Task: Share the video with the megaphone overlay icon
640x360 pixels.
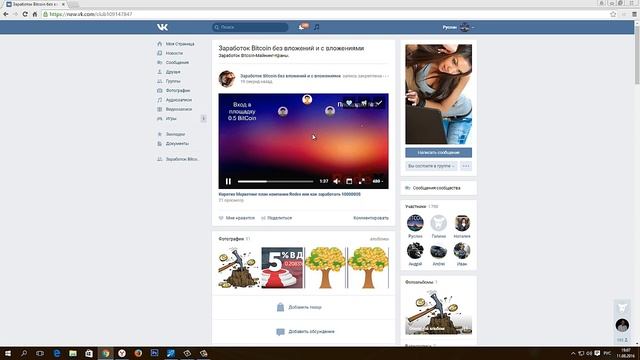Action: coord(364,103)
